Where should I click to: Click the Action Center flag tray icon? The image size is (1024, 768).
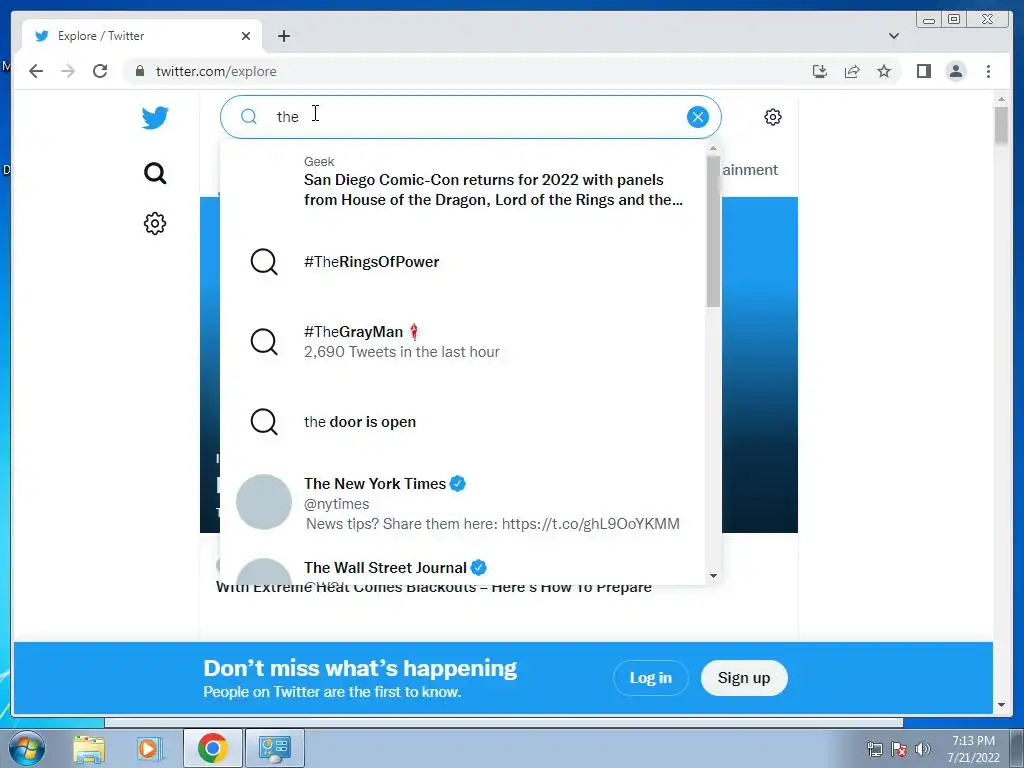[899, 749]
